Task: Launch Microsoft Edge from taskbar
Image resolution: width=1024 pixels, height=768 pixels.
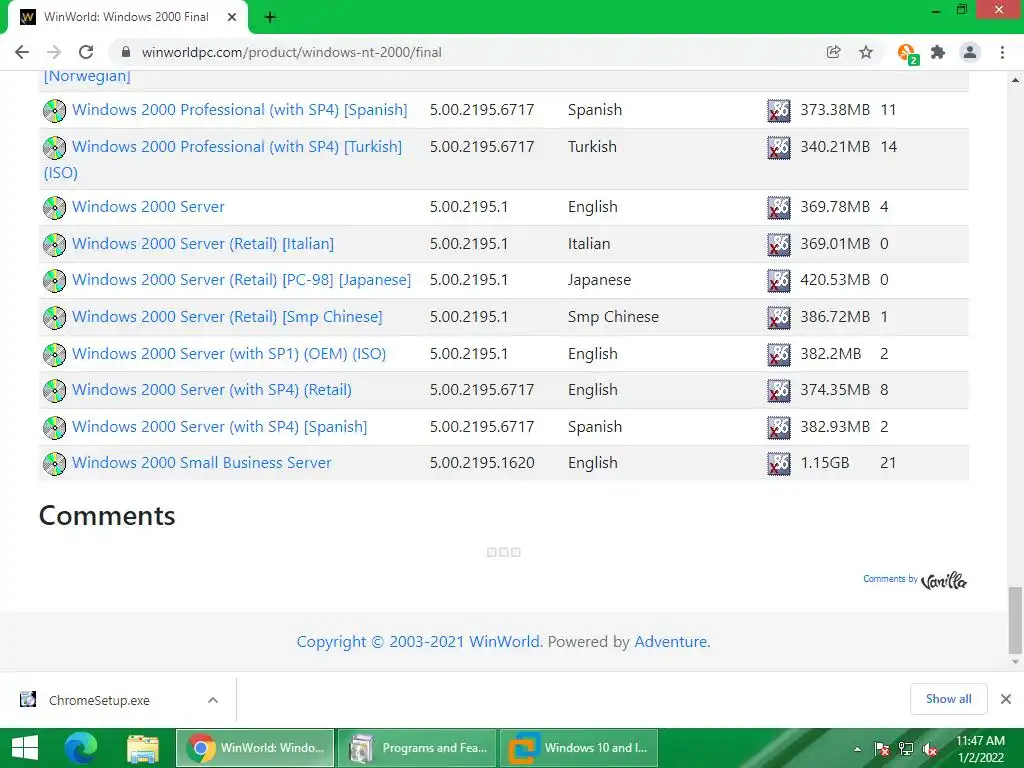Action: pyautogui.click(x=80, y=748)
